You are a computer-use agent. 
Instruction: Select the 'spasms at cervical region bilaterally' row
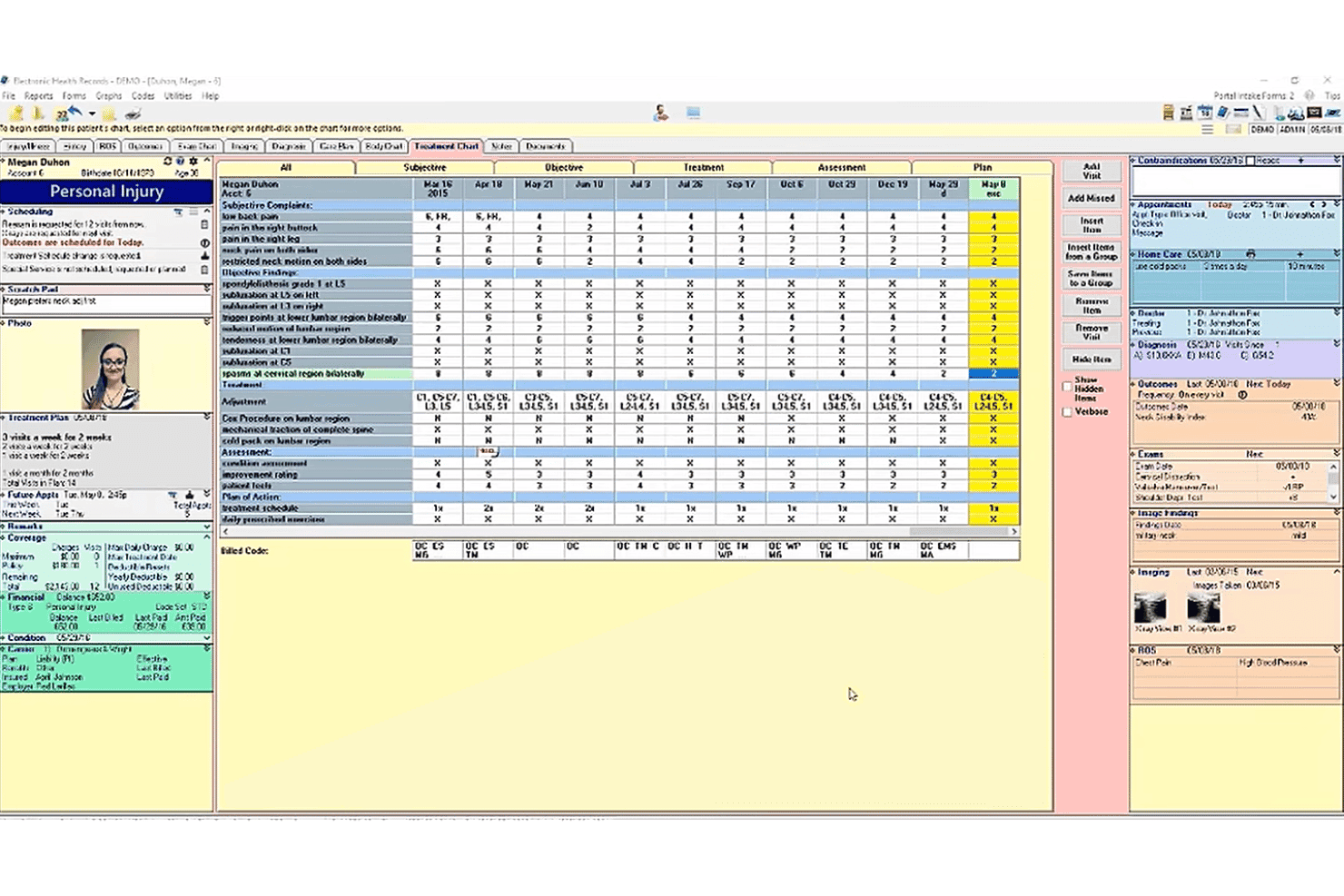pos(316,373)
